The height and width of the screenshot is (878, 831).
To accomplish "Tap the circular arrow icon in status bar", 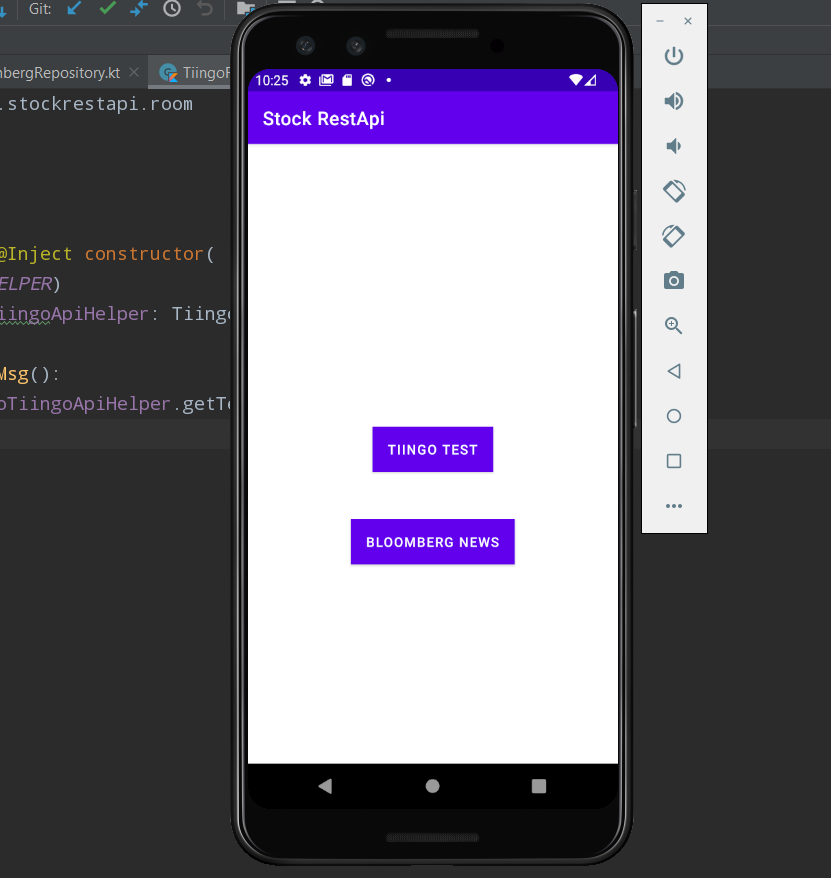I will [x=368, y=80].
